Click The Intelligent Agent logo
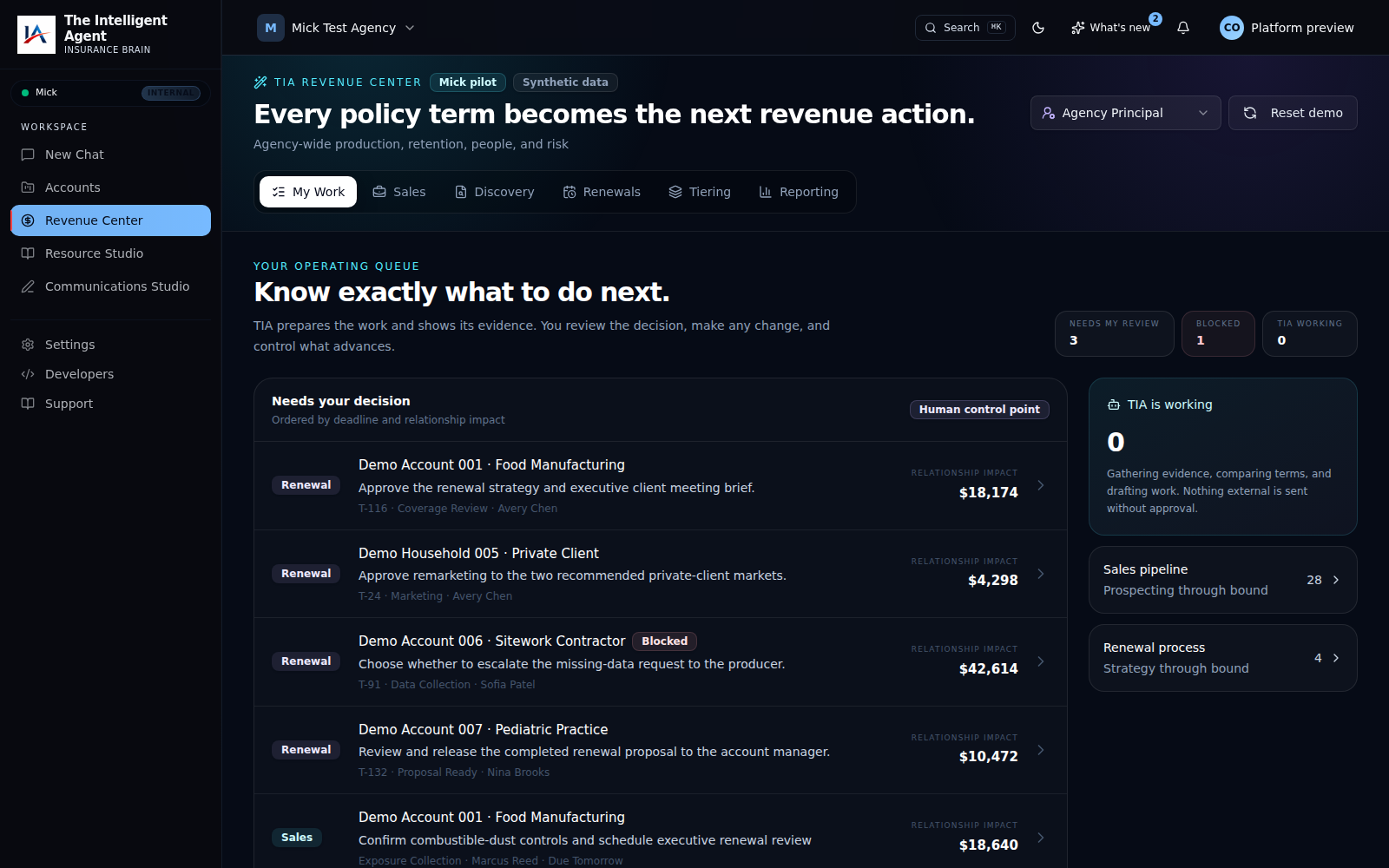The width and height of the screenshot is (1389, 868). [36, 35]
